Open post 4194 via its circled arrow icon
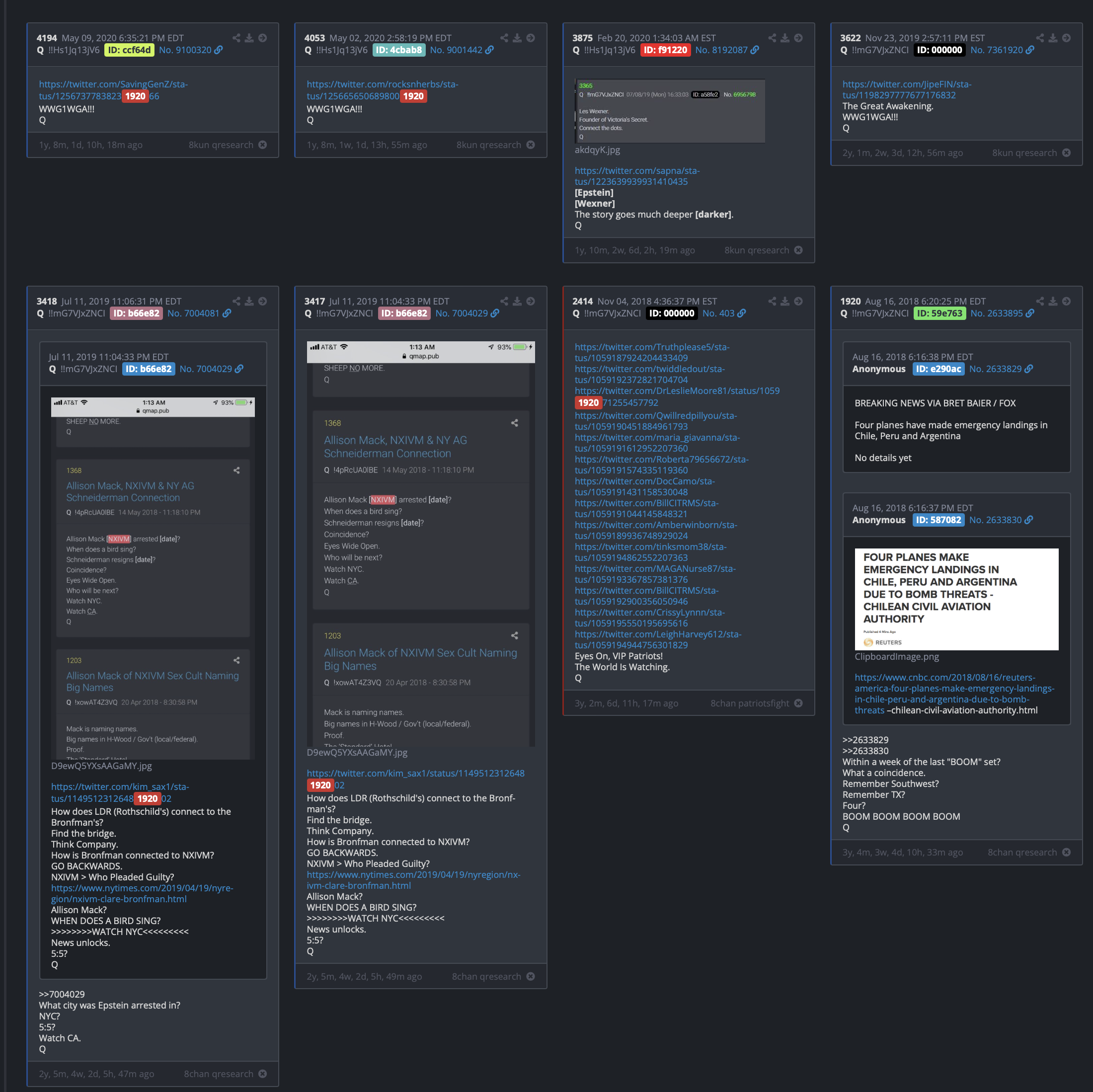Screen dimensions: 1093x1092 pyautogui.click(x=262, y=38)
